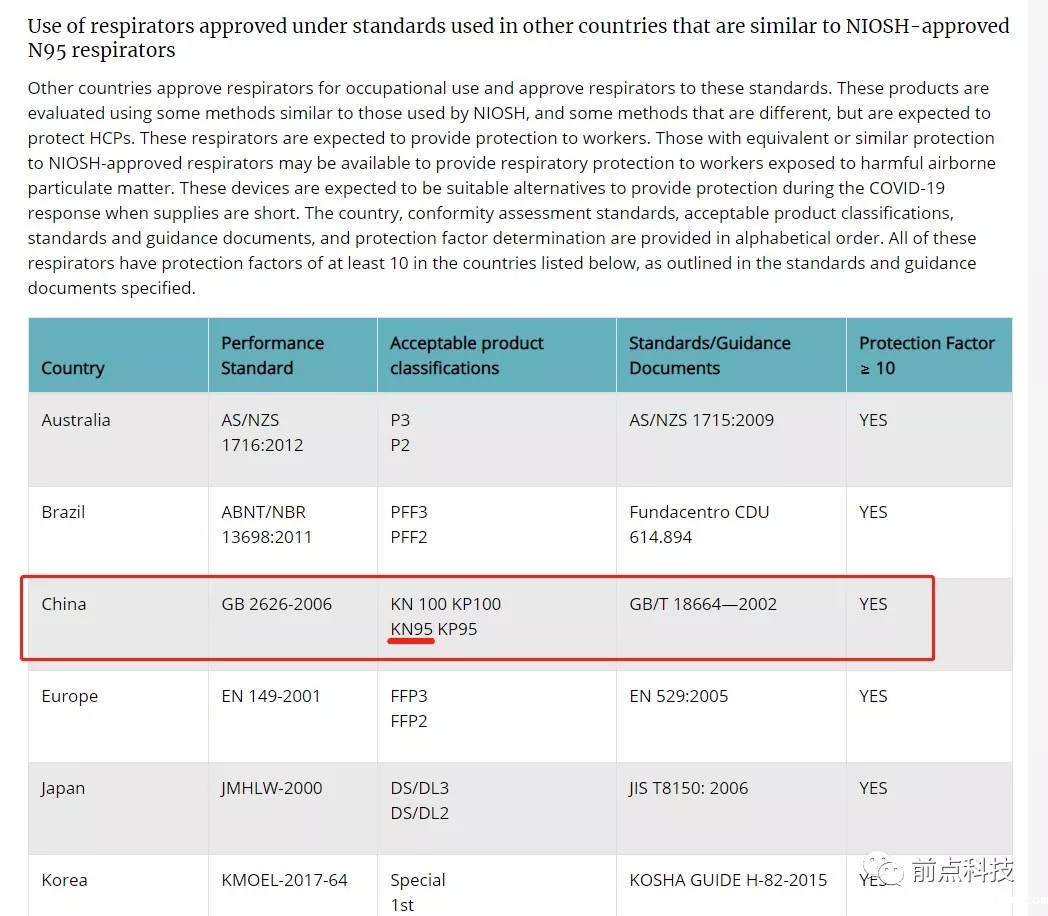Click the Brazil row PFF3 classification
The height and width of the screenshot is (916, 1048).
point(409,512)
